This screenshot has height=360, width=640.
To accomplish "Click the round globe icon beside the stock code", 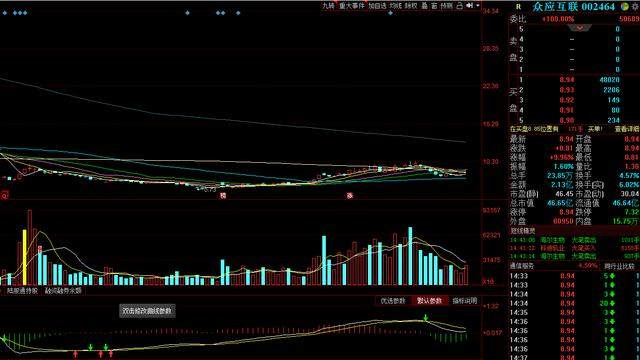I will point(624,7).
